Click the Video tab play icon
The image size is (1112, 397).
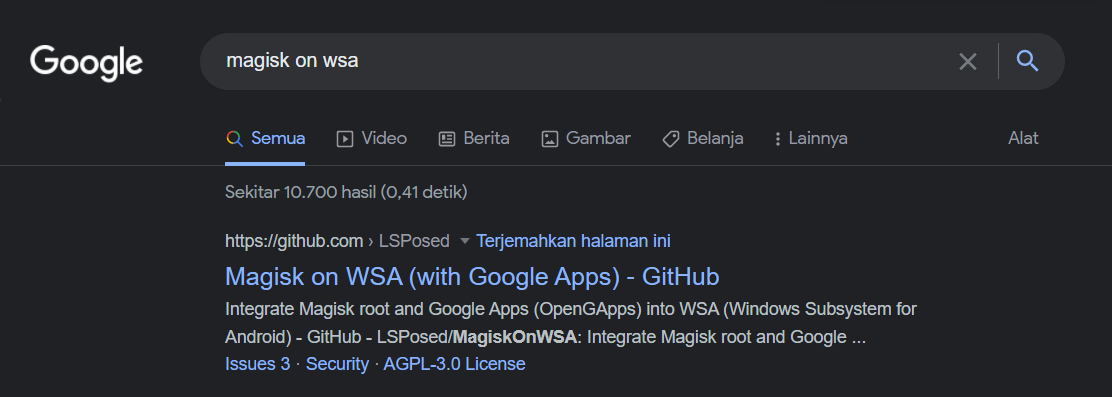[x=345, y=139]
